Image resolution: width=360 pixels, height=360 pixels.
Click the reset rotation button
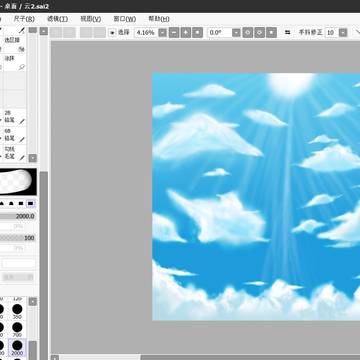tap(272, 32)
